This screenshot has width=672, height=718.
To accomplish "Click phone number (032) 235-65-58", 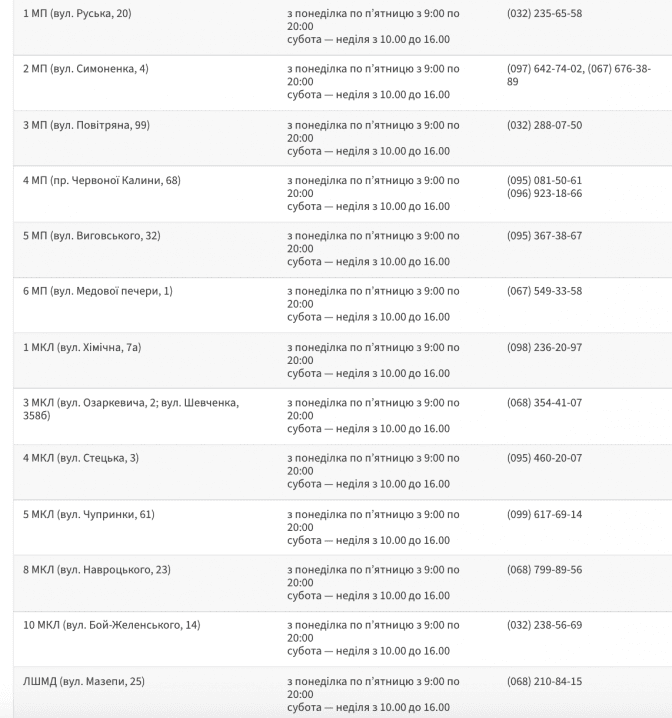I will point(544,14).
